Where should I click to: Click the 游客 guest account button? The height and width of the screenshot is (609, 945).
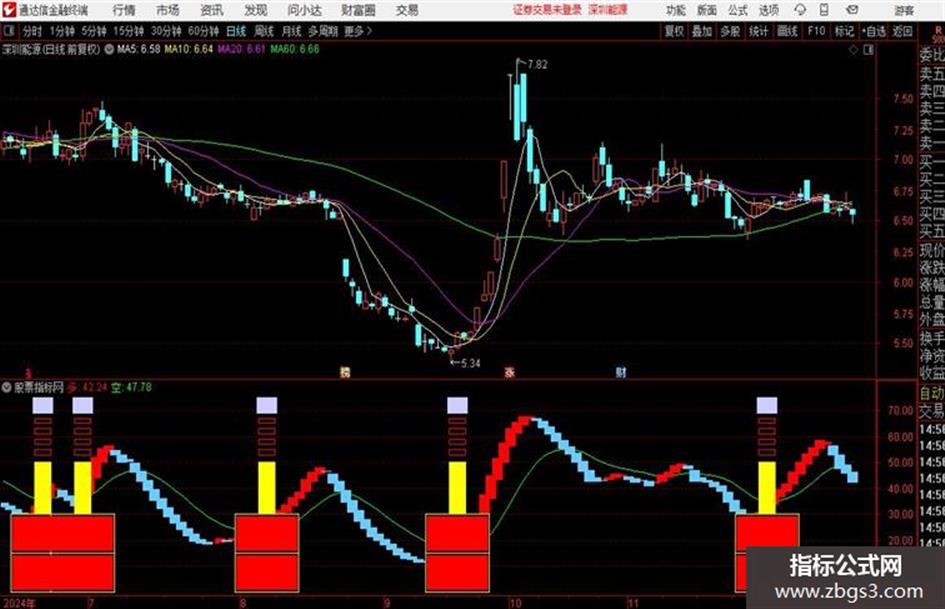click(x=904, y=10)
